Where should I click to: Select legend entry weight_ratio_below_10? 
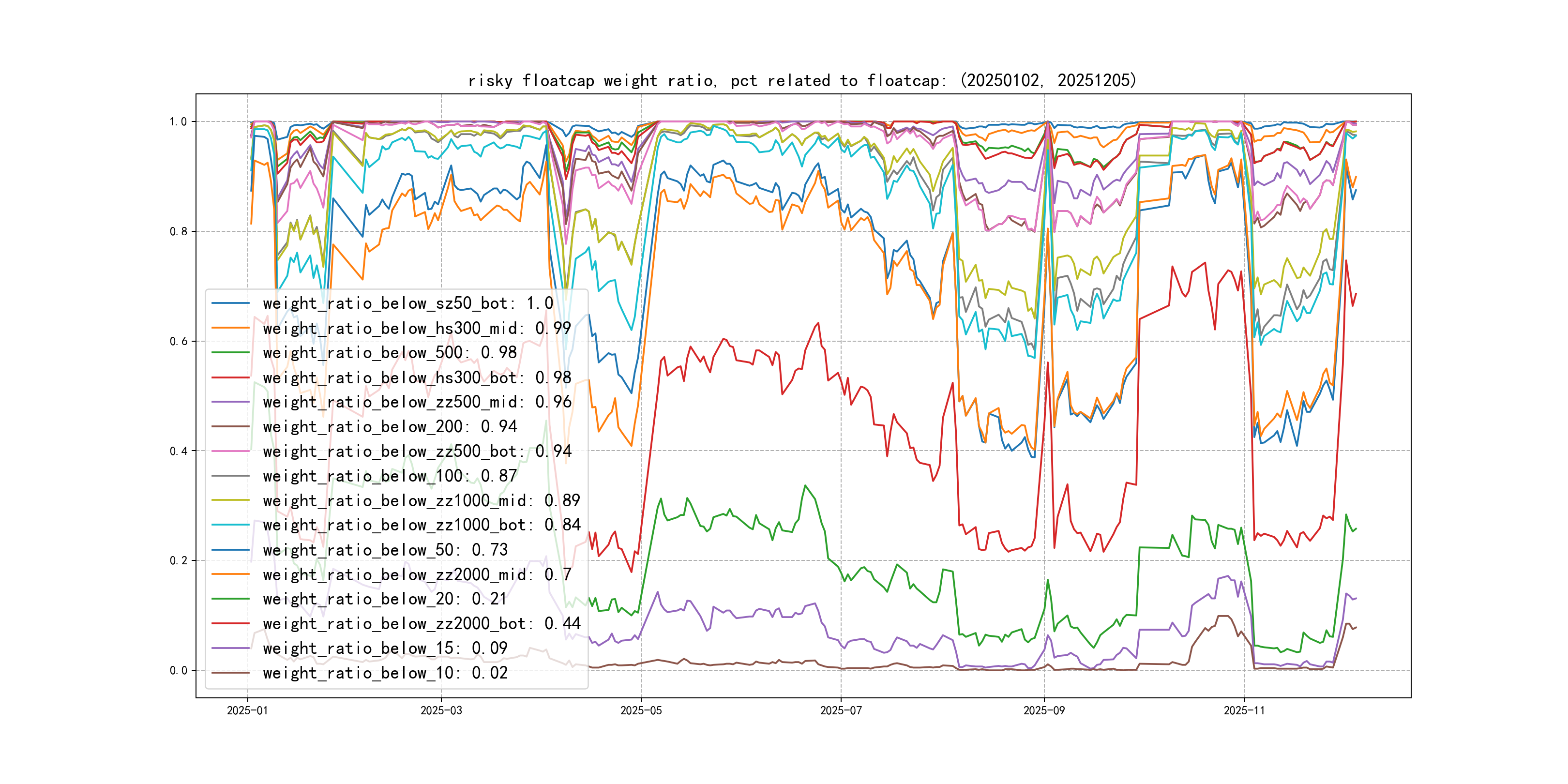(x=385, y=673)
